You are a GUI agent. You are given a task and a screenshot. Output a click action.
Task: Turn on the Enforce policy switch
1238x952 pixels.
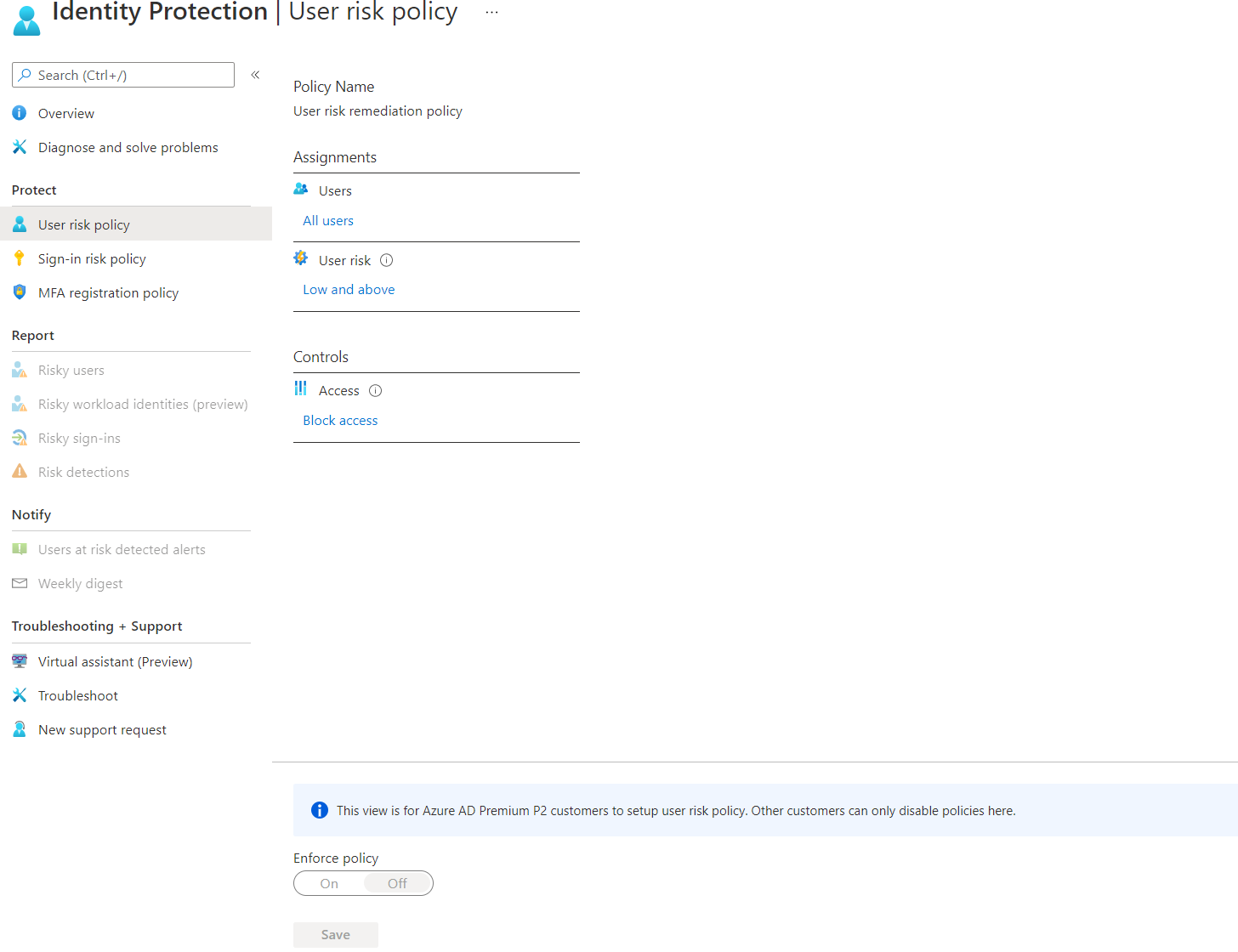[329, 883]
